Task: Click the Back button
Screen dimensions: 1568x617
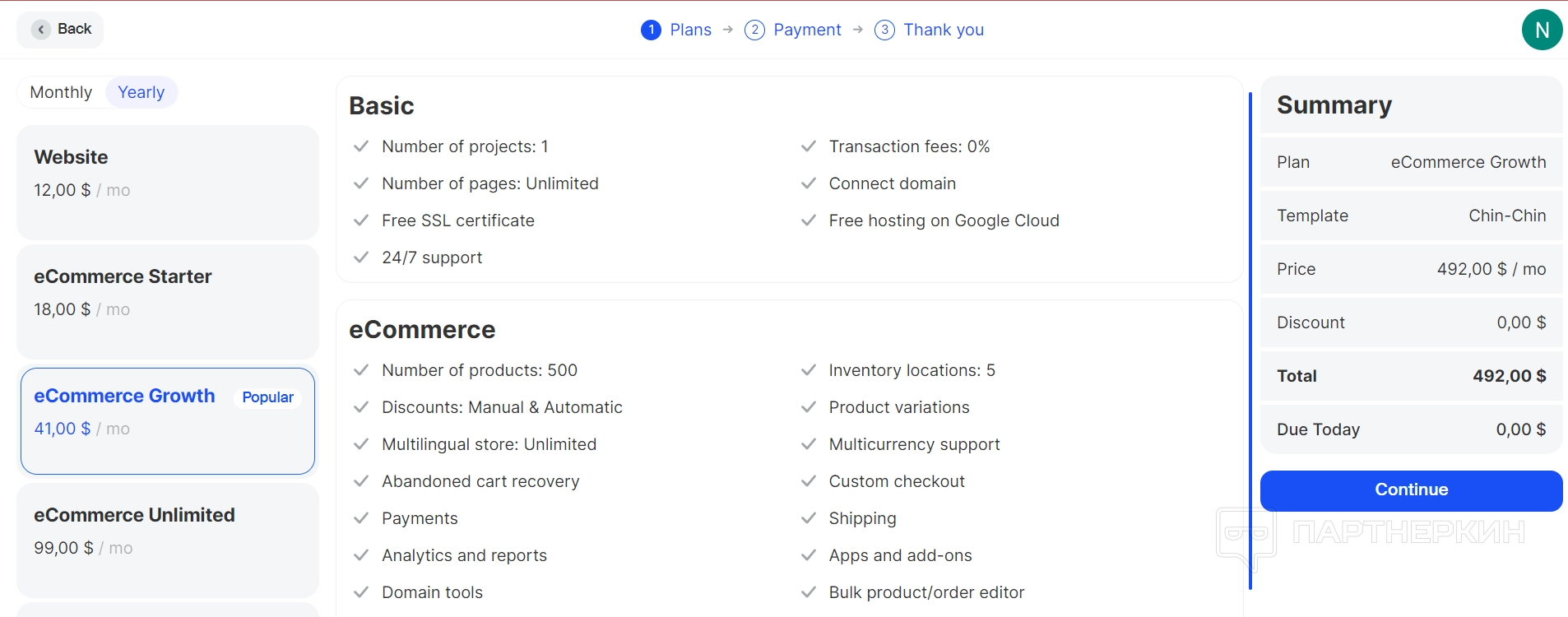Action: [x=61, y=30]
